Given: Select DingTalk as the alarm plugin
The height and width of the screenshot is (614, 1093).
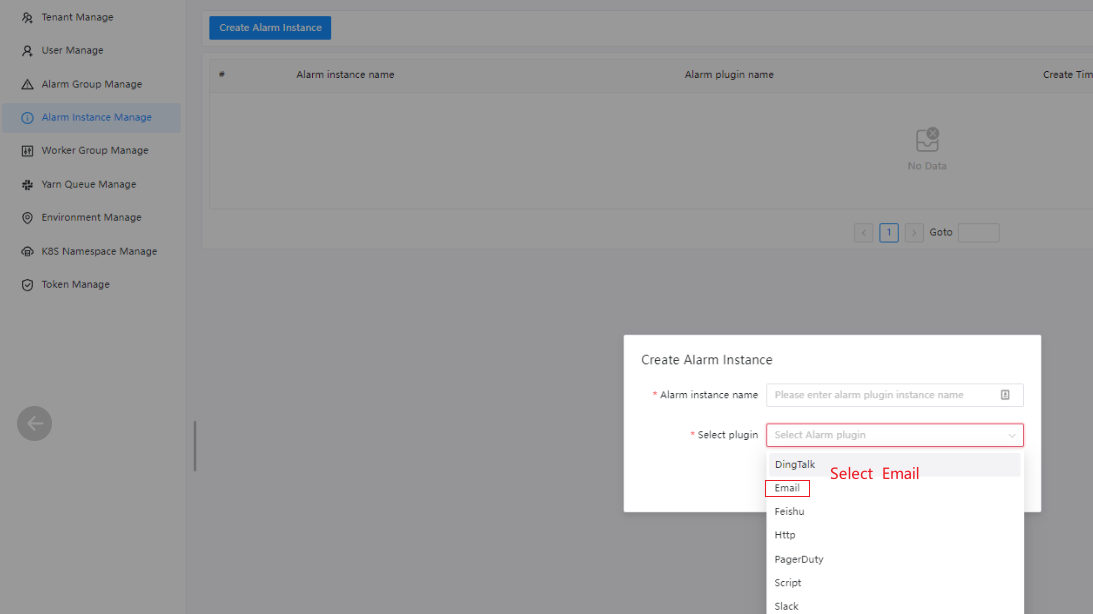Looking at the screenshot, I should 795,464.
